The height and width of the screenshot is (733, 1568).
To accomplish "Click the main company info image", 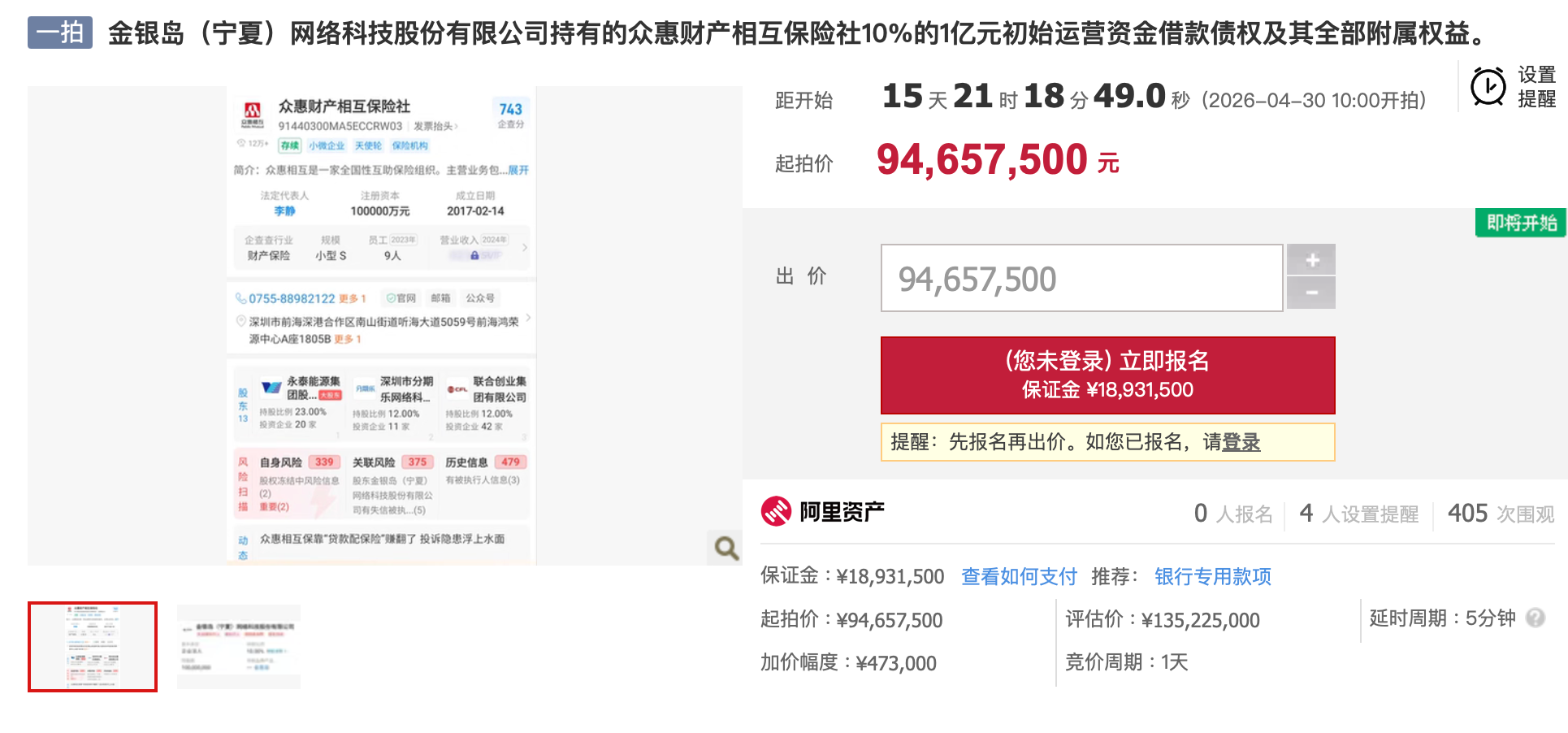I will (382, 325).
